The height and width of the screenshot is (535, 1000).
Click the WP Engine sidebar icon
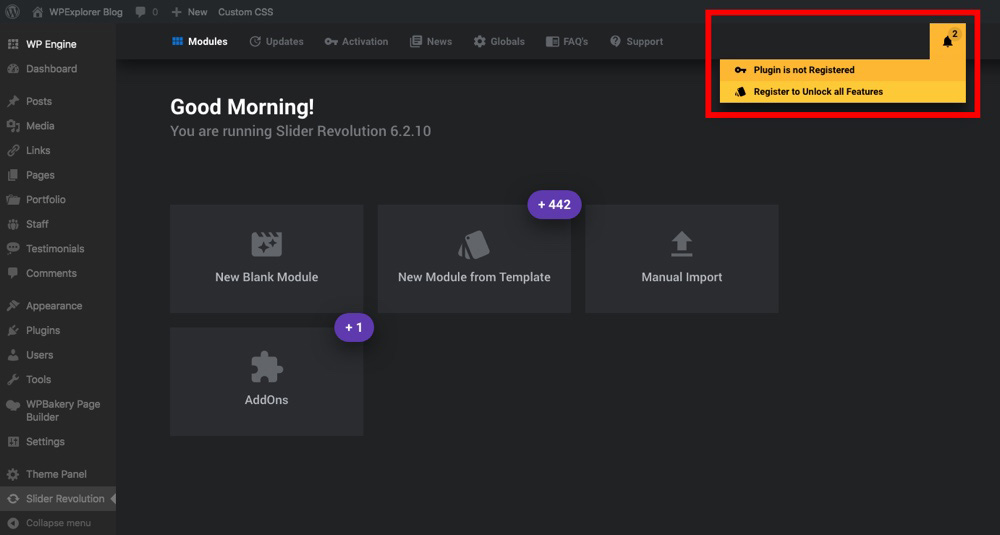[13, 44]
